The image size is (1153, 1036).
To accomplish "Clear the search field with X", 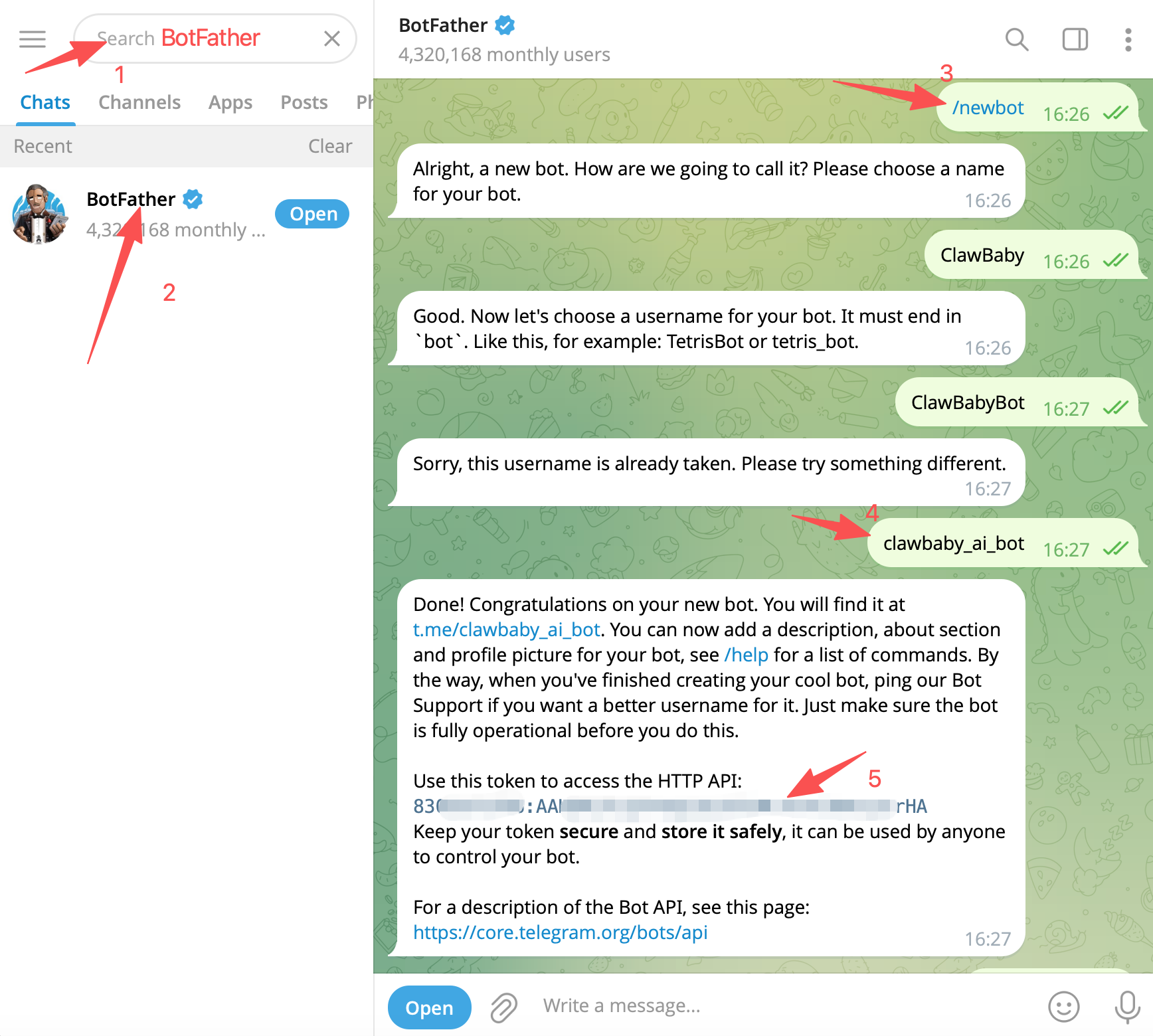I will (x=332, y=39).
